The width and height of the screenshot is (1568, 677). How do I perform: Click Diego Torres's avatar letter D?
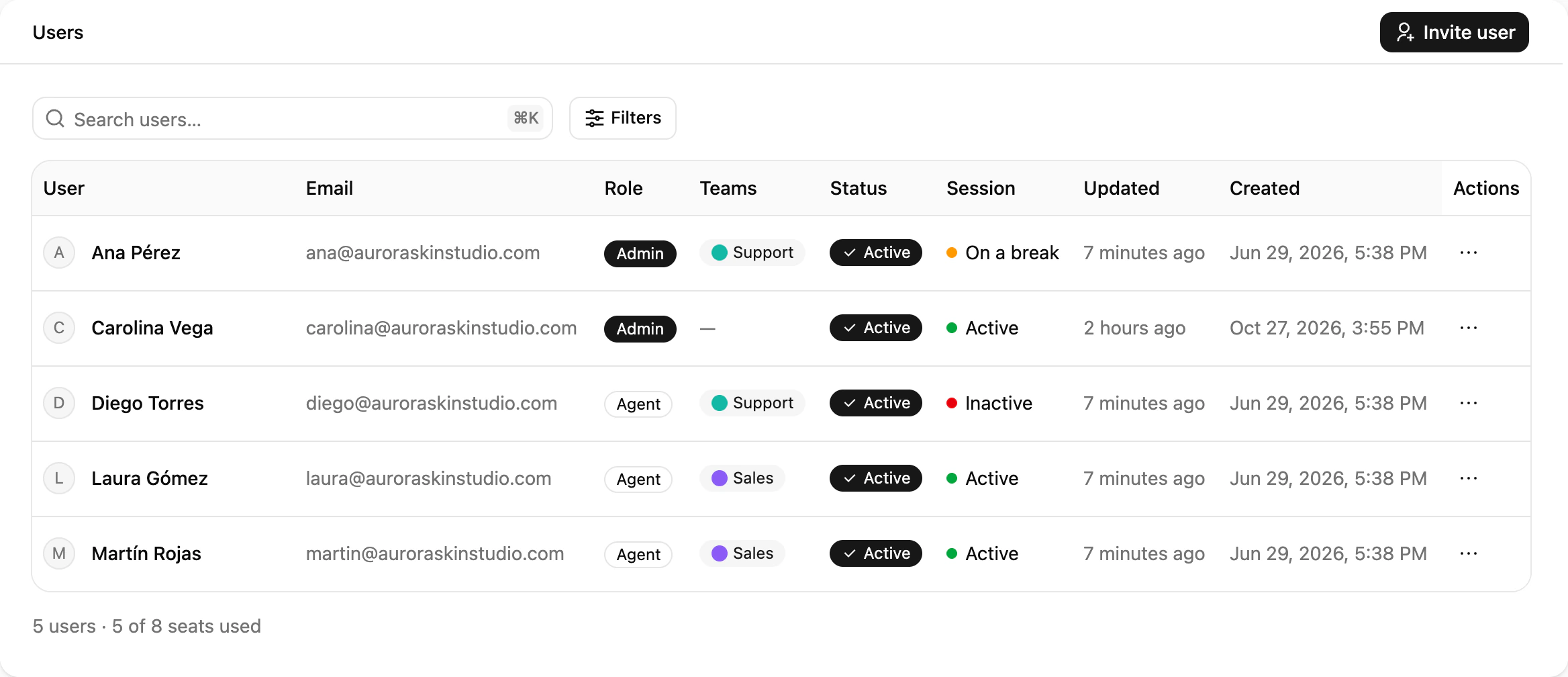(x=59, y=404)
